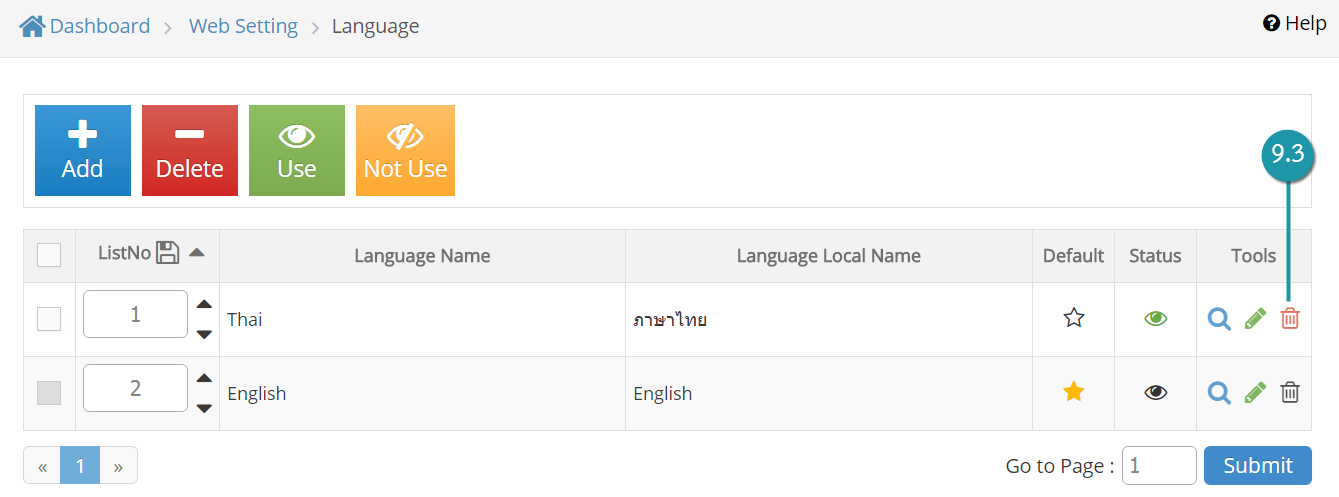Toggle the green eye status for Thai
This screenshot has width=1339, height=497.
(x=1156, y=319)
